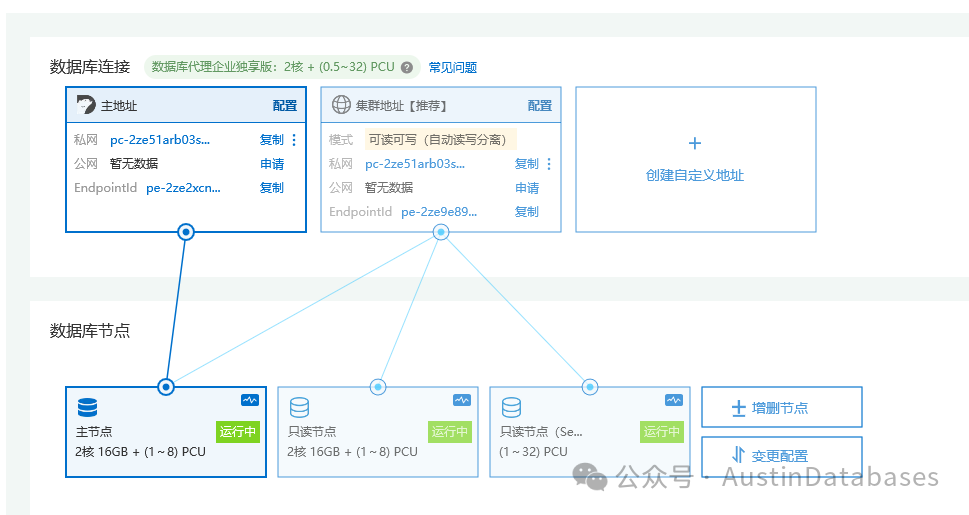The image size is (969, 515).
Task: Click connector dot atop 主节点 card
Action: [166, 387]
